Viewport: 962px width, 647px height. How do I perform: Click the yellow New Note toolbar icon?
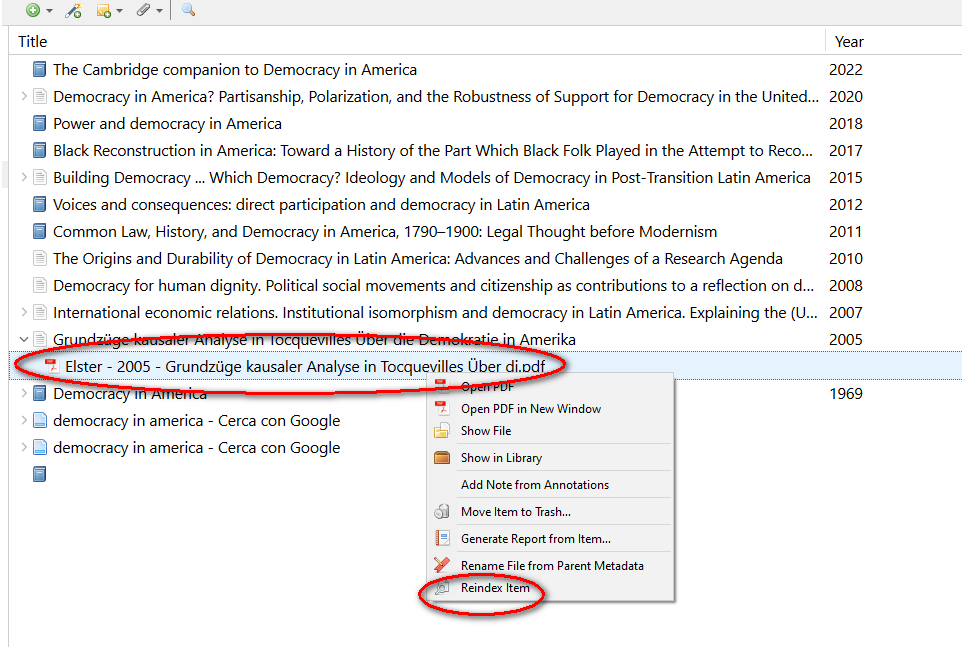pyautogui.click(x=103, y=10)
